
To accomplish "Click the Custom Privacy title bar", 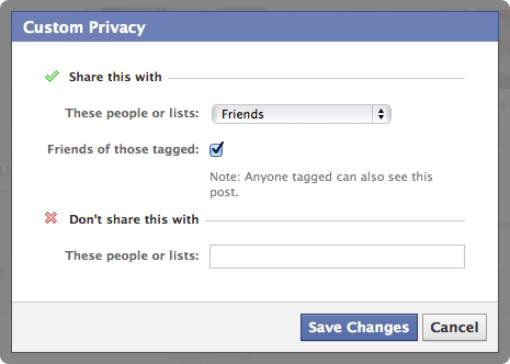I will pyautogui.click(x=255, y=27).
